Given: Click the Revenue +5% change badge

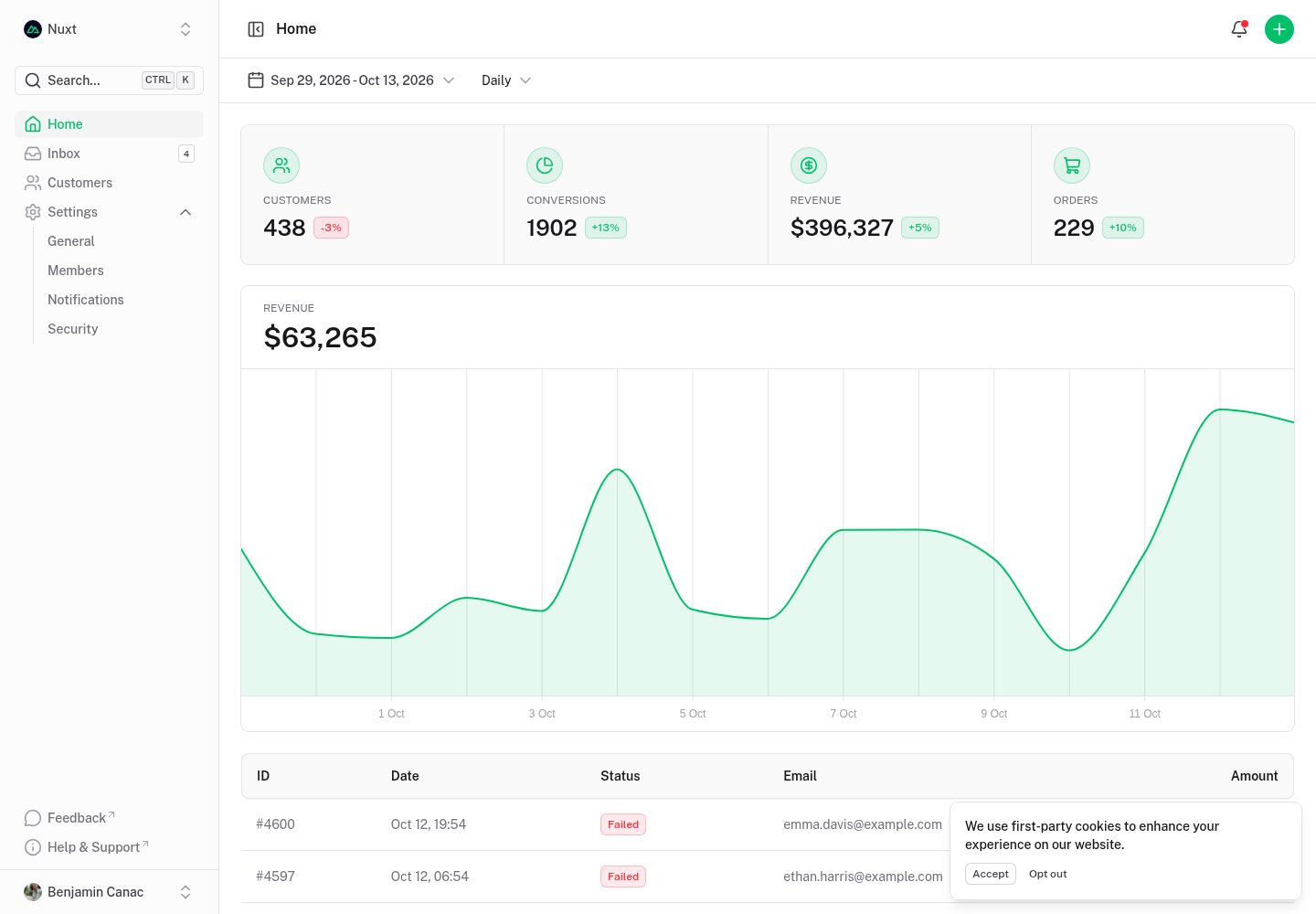Looking at the screenshot, I should 920,228.
